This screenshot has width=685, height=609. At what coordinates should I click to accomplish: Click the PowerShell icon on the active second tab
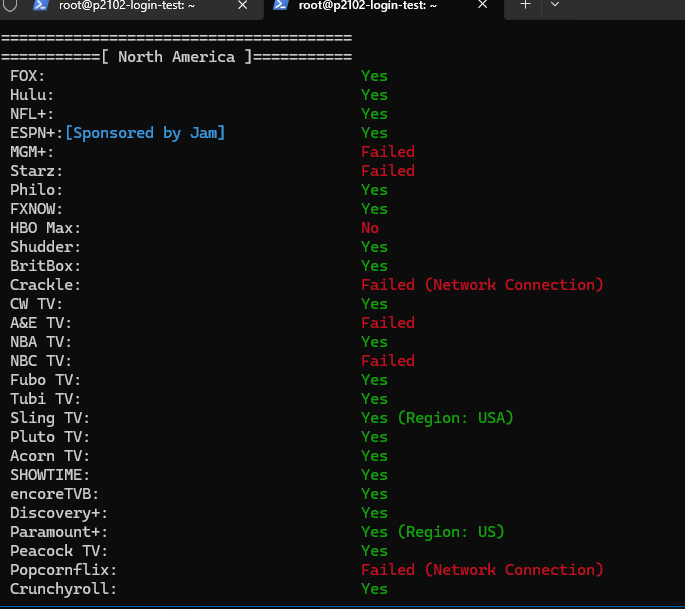point(280,5)
